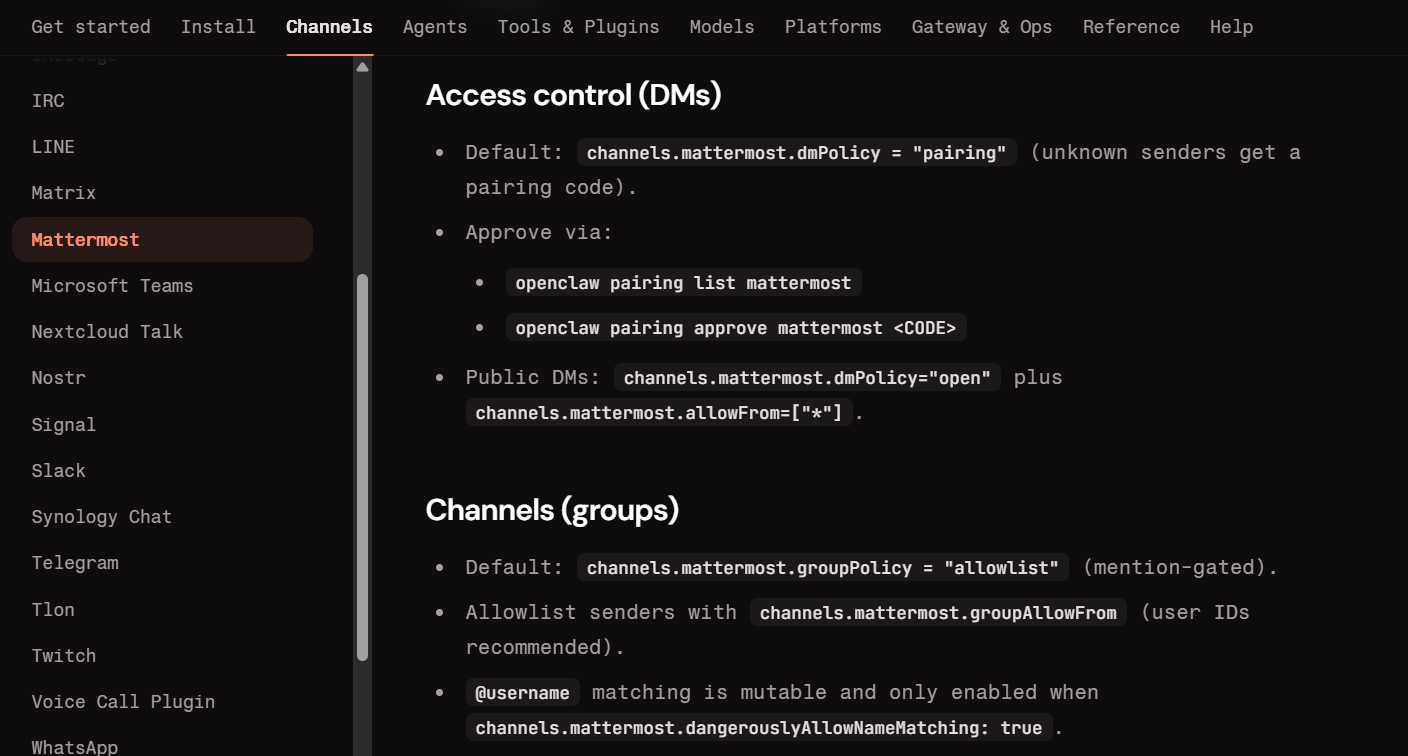The image size is (1408, 756).
Task: Open the Nextcloud Talk page
Action: [x=162, y=332]
